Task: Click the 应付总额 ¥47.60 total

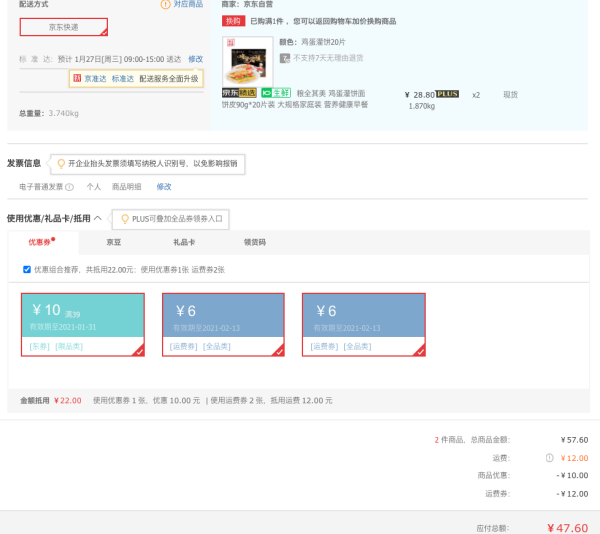Action: tap(567, 528)
